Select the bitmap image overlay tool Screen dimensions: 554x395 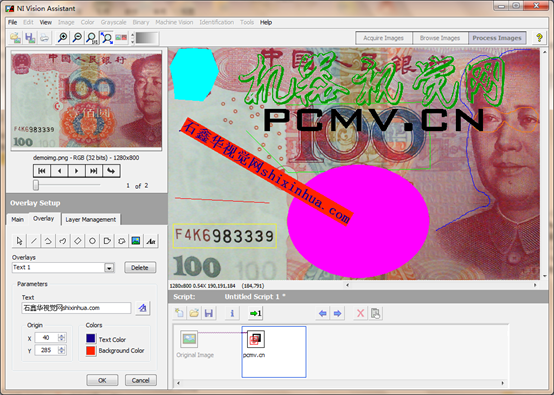coord(136,241)
